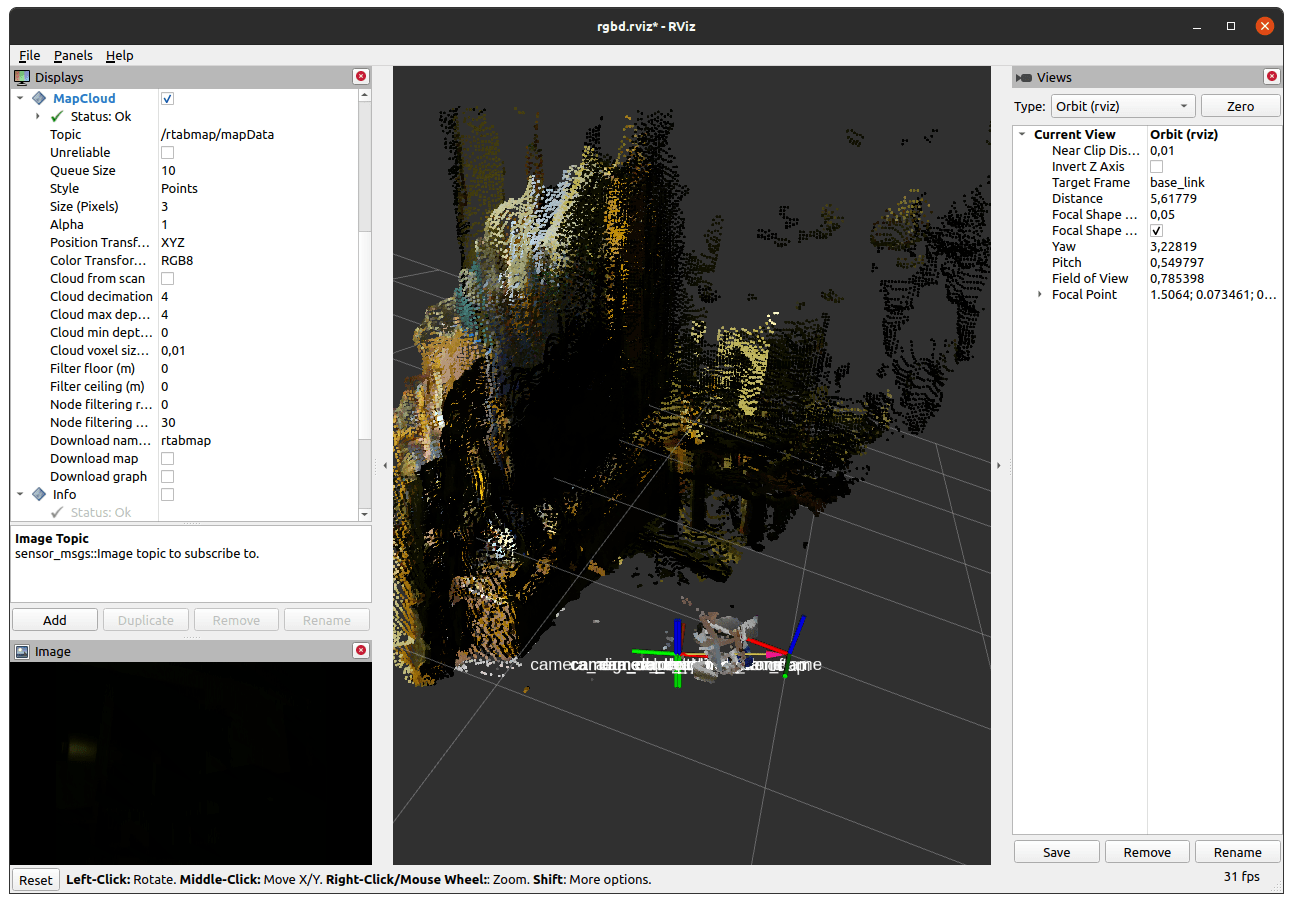Click the Displays panel monitor icon
This screenshot has width=1293, height=903.
coord(22,77)
